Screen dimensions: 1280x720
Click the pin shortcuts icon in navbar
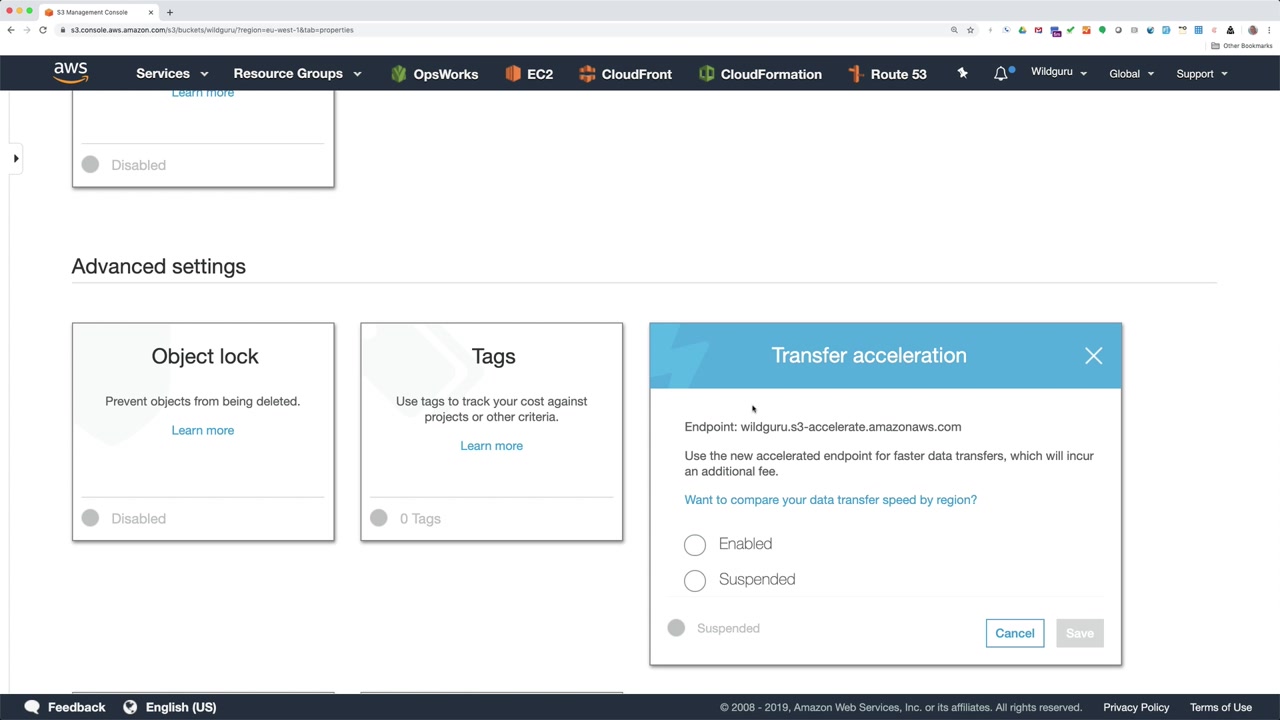[x=962, y=73]
